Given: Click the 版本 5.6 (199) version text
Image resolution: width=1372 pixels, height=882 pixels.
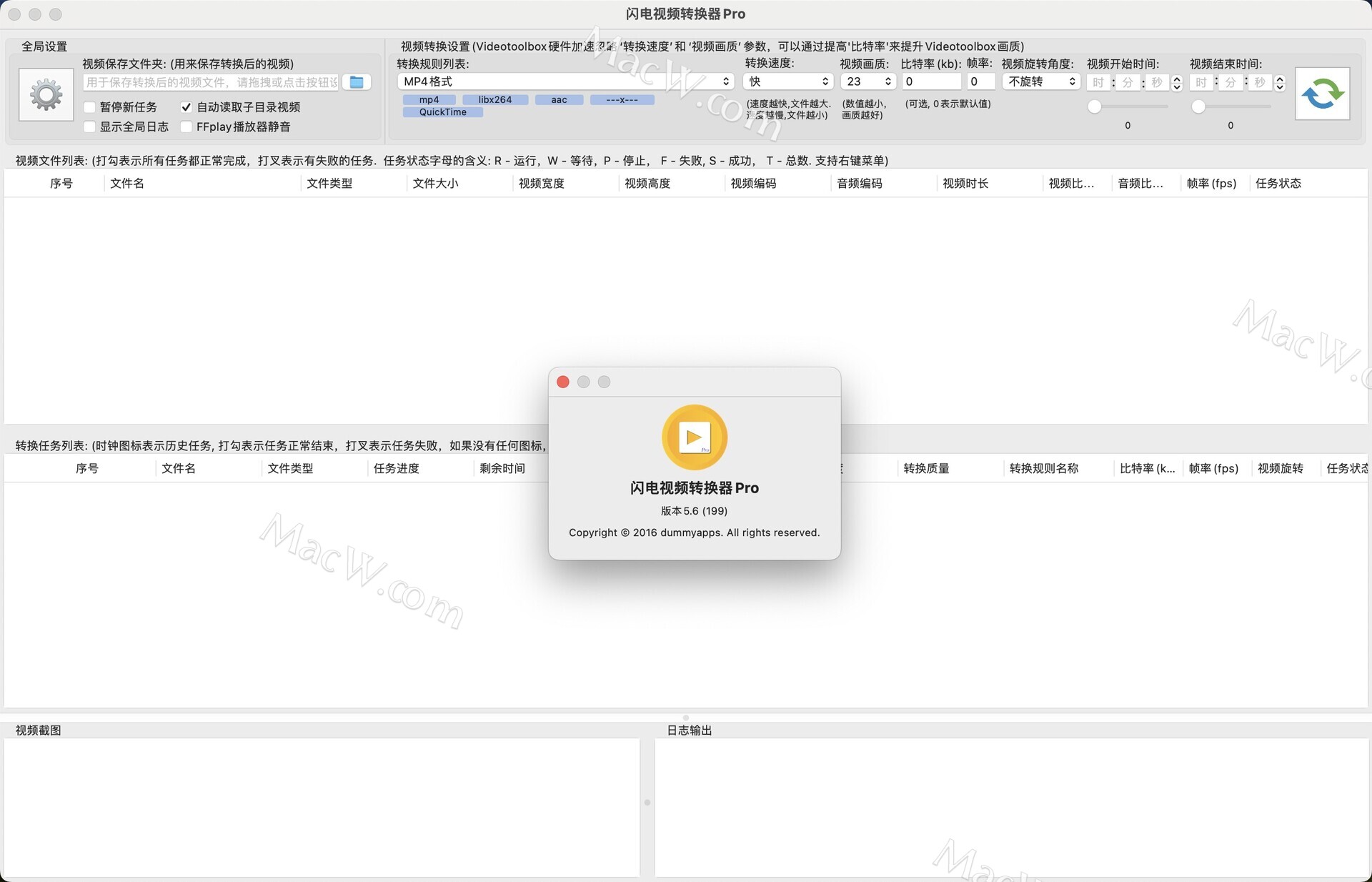Looking at the screenshot, I should click(x=694, y=511).
